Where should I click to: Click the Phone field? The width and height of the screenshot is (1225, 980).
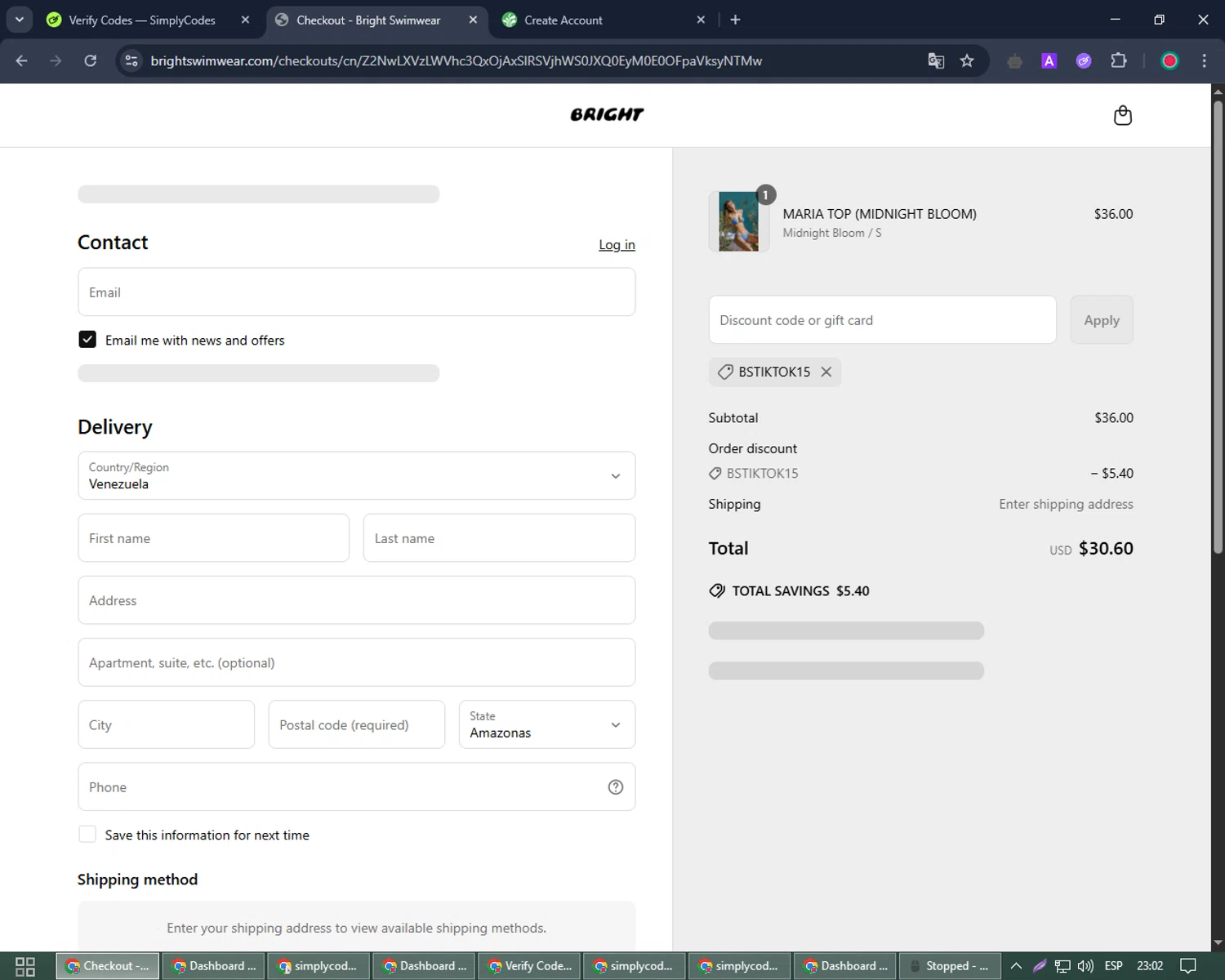(x=357, y=786)
